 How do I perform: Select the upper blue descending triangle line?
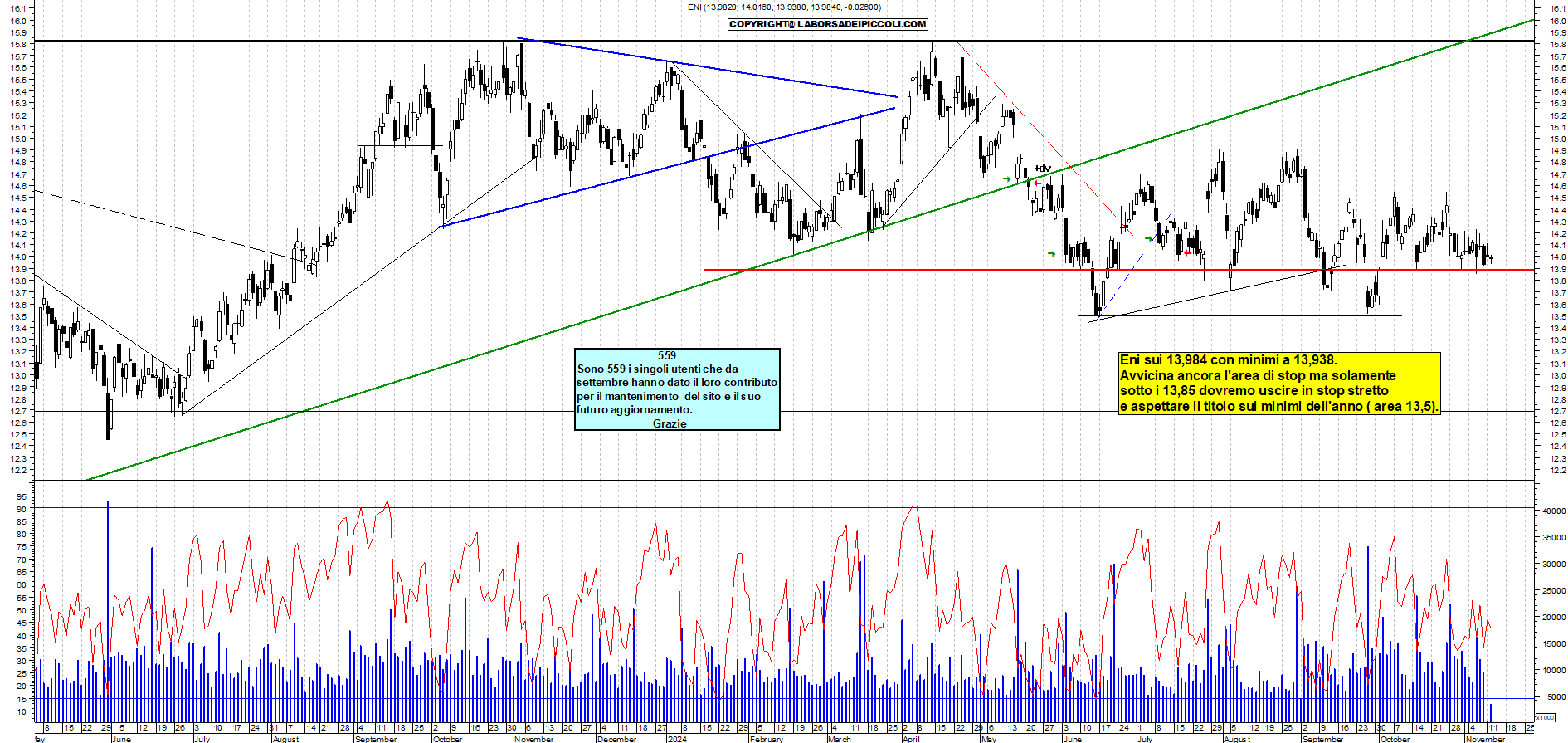point(708,67)
